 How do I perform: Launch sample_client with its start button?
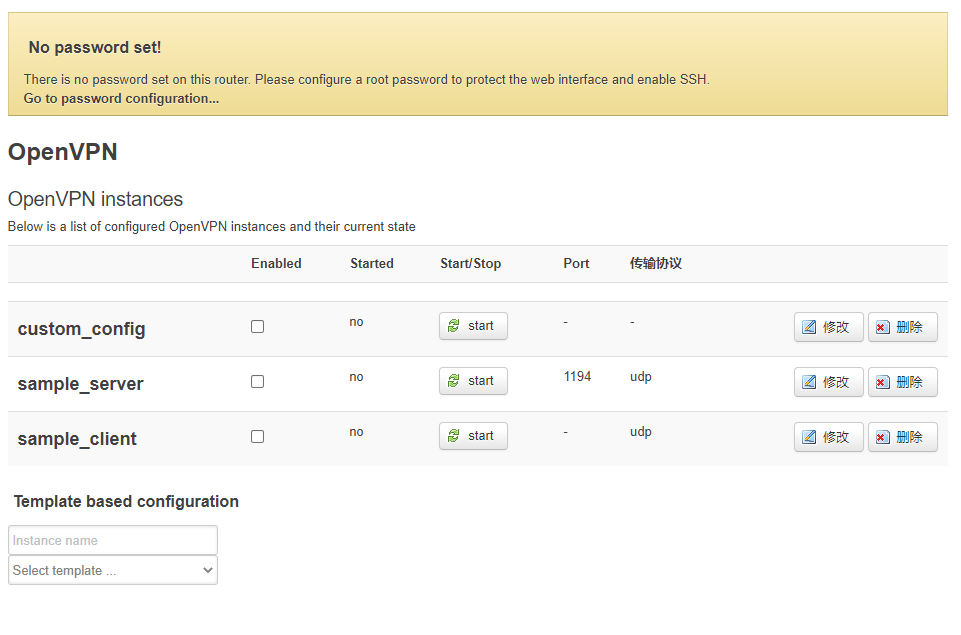[x=472, y=435]
